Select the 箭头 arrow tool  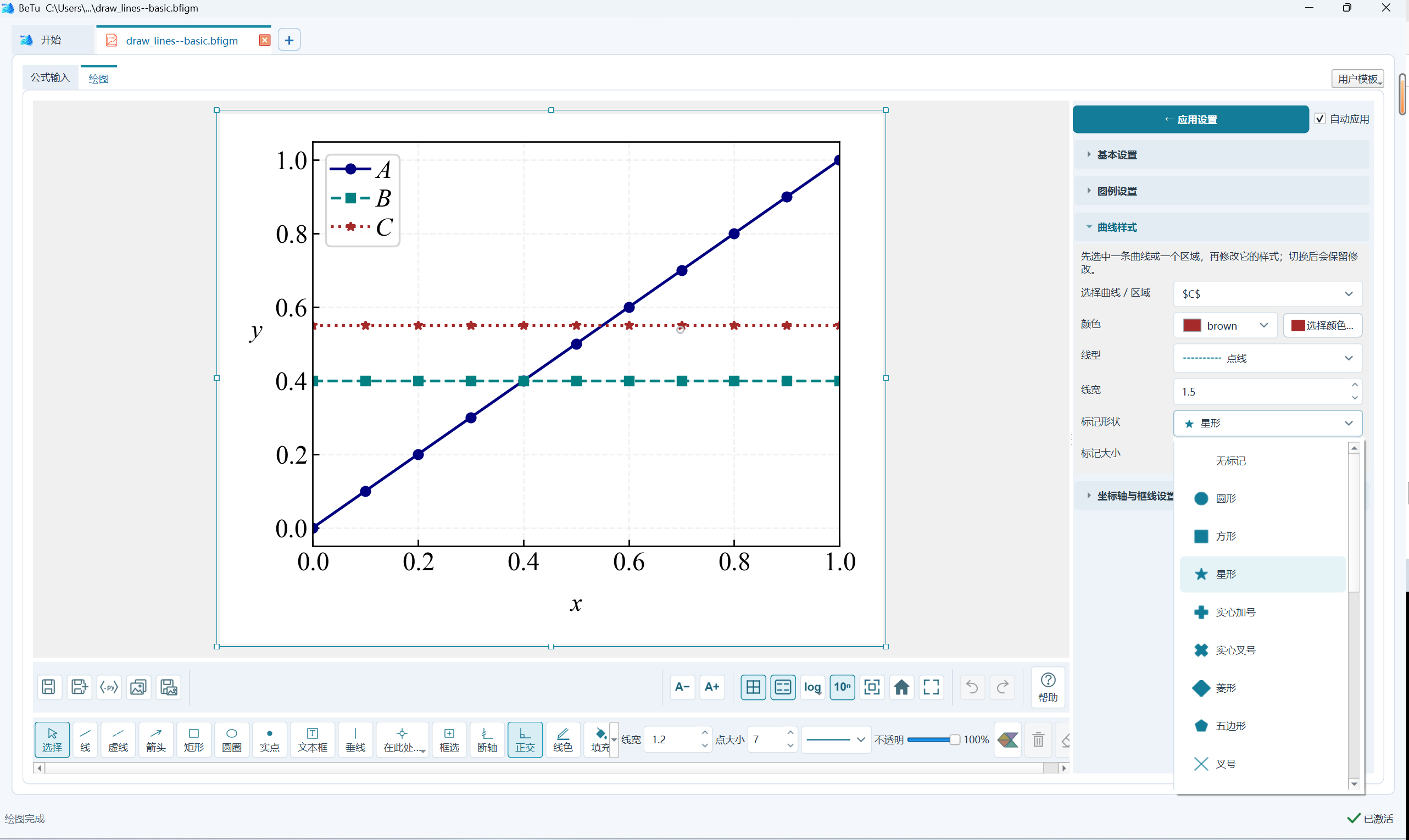point(155,739)
